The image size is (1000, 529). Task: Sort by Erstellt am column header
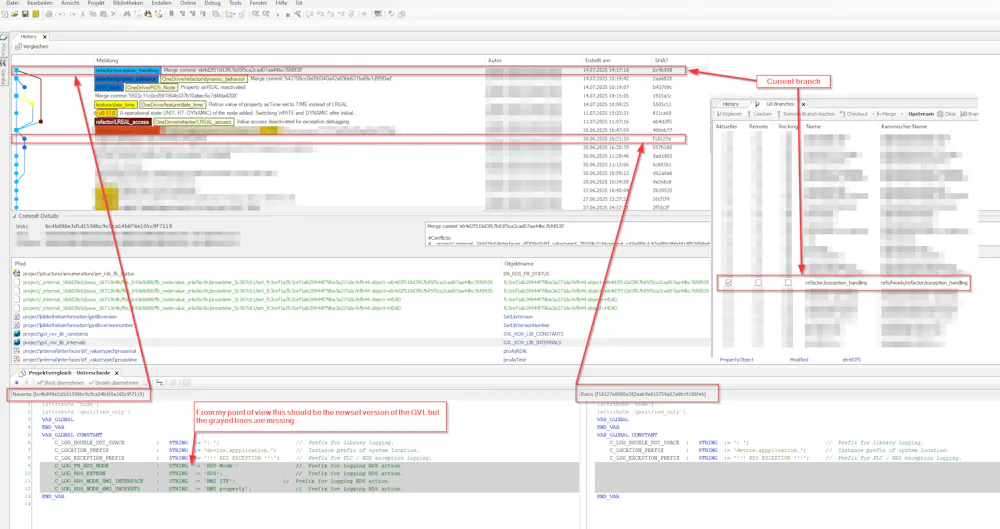click(598, 60)
